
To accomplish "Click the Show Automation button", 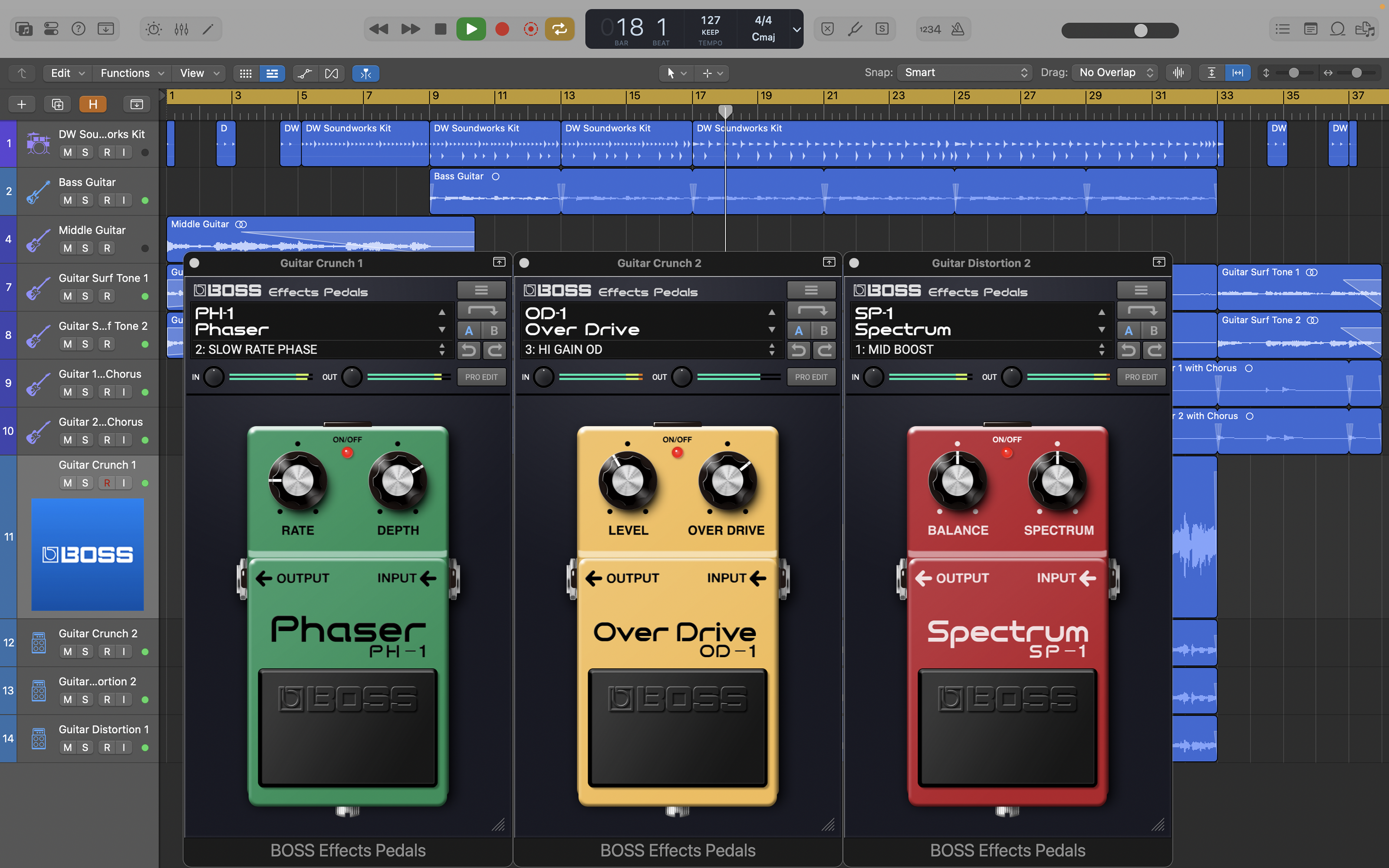I will click(305, 73).
